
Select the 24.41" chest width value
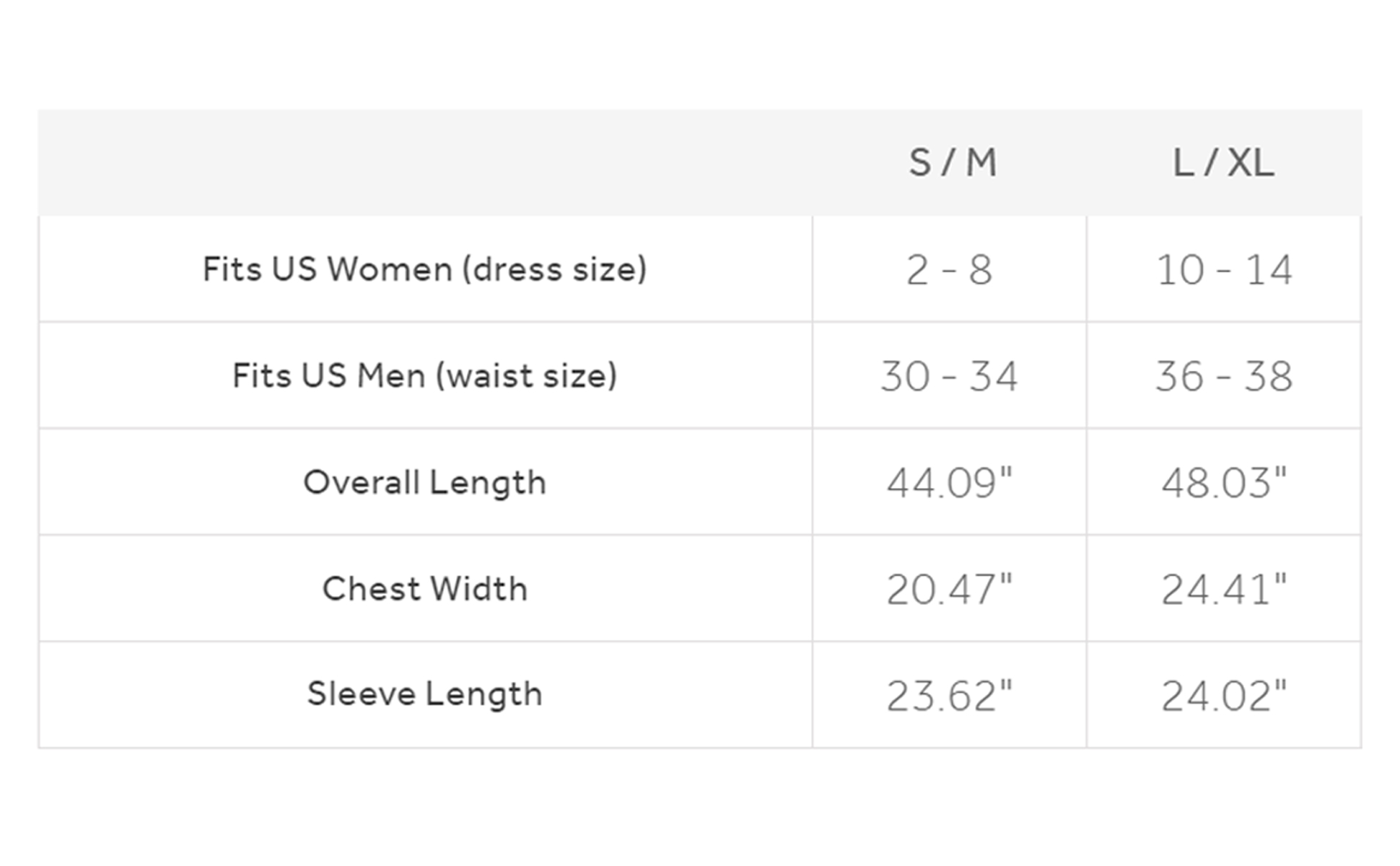tap(1224, 589)
